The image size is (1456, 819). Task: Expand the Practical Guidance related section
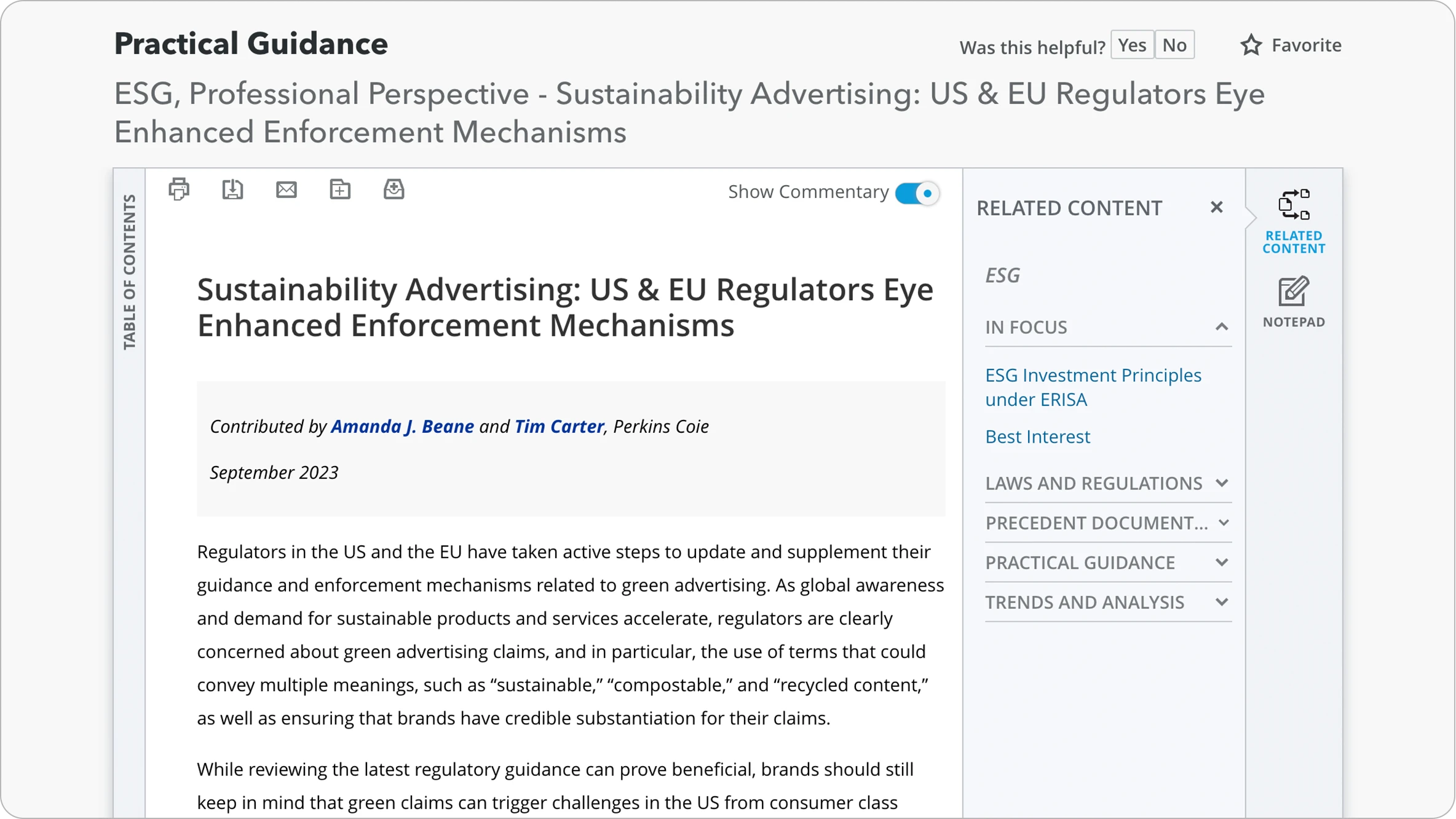1222,563
